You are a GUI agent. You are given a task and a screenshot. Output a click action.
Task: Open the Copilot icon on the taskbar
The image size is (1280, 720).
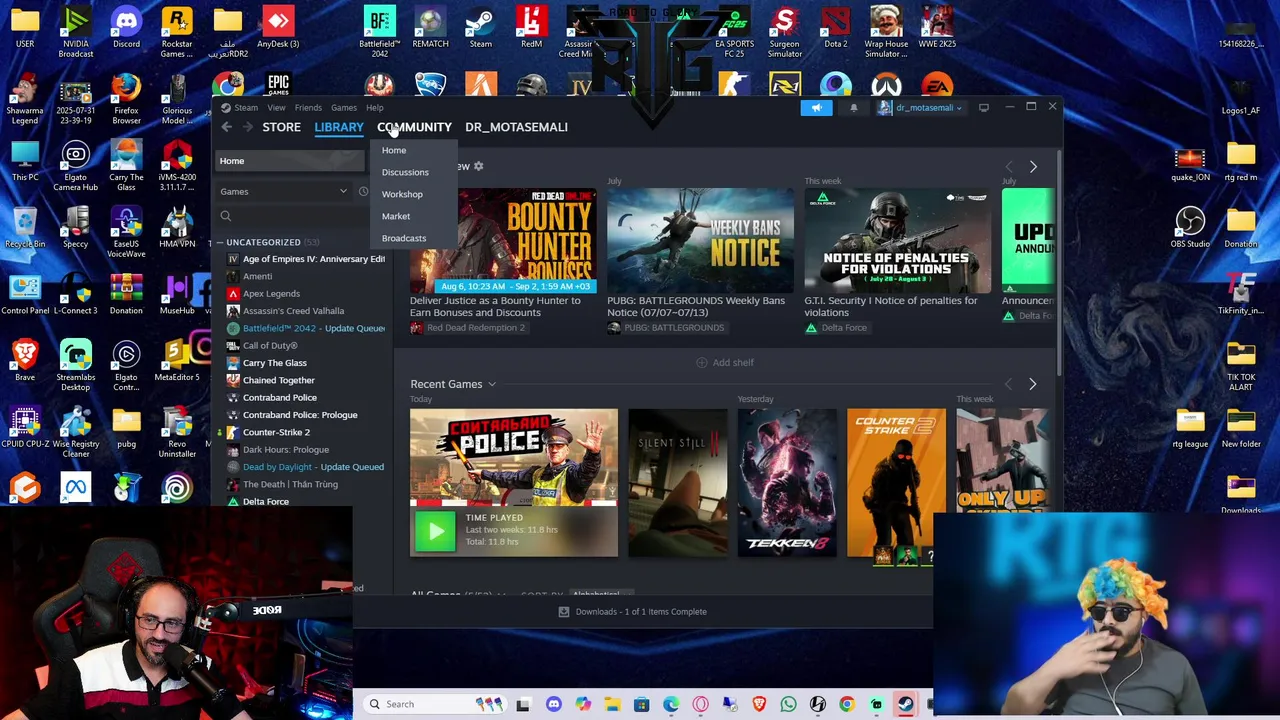click(583, 704)
